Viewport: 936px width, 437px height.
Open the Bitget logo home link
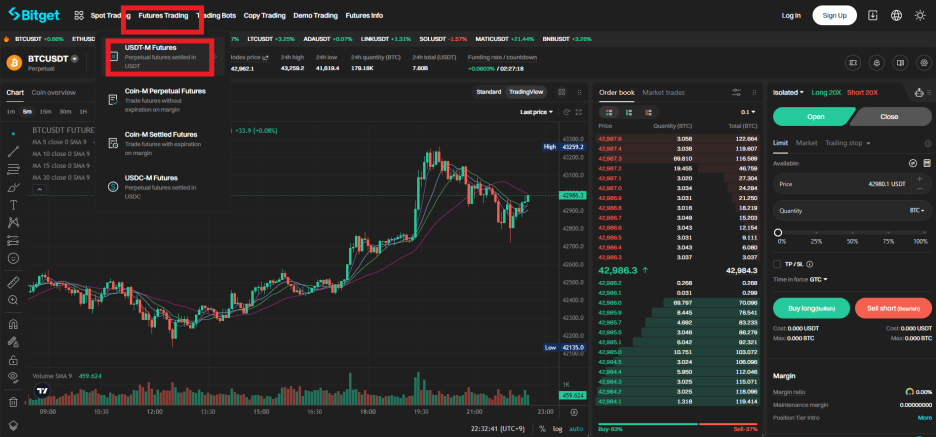pos(33,15)
